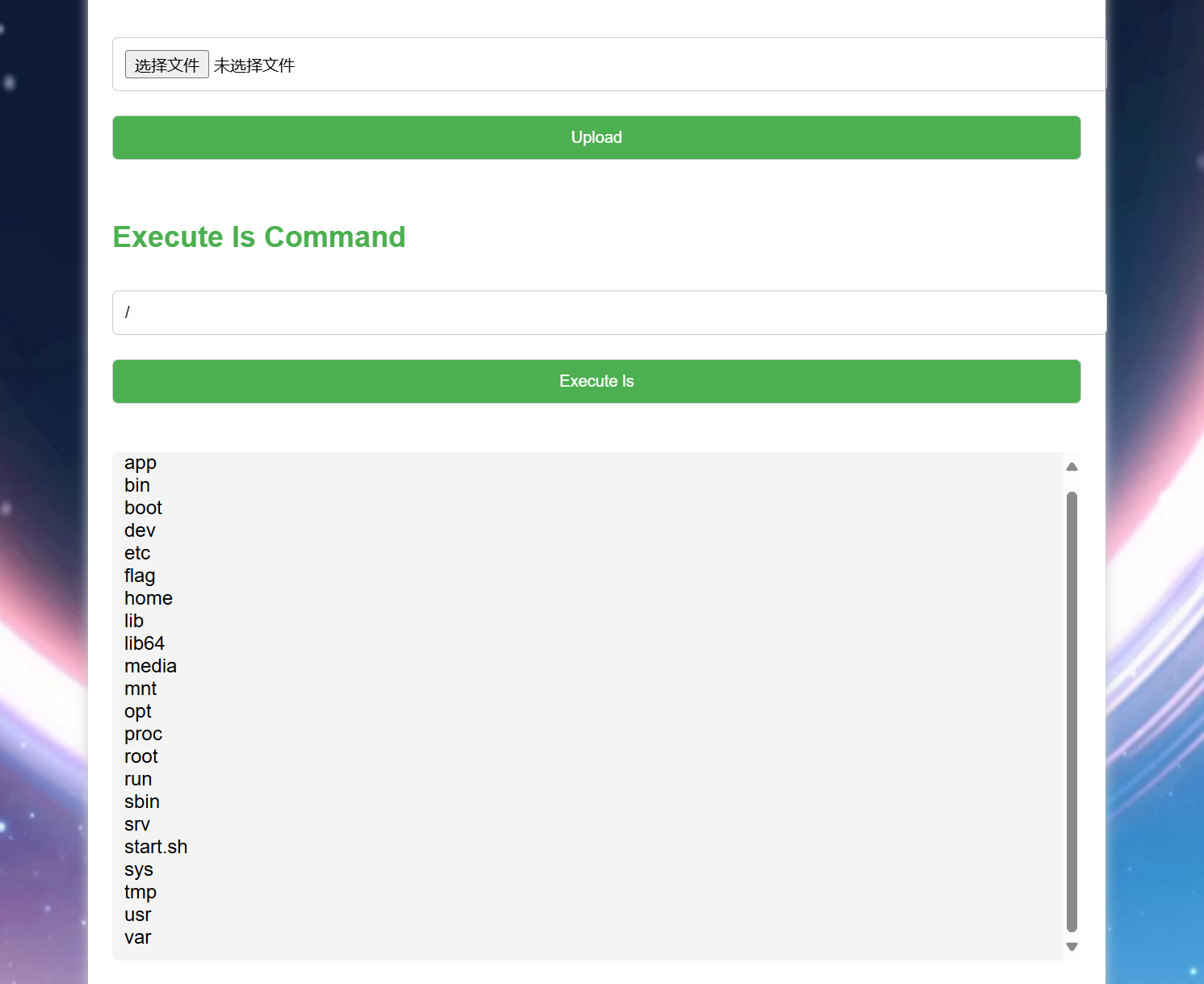Click the "flag" entry in output
Image resolution: width=1204 pixels, height=984 pixels.
click(140, 576)
